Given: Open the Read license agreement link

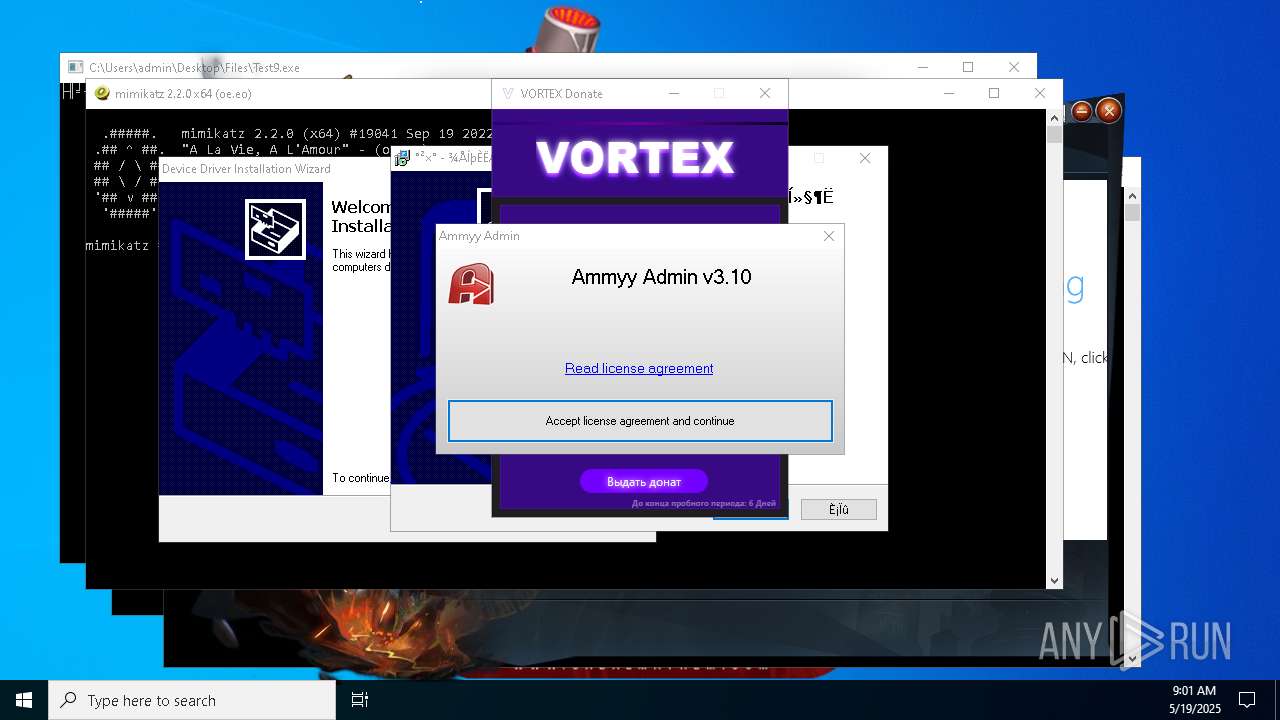Looking at the screenshot, I should (x=639, y=368).
